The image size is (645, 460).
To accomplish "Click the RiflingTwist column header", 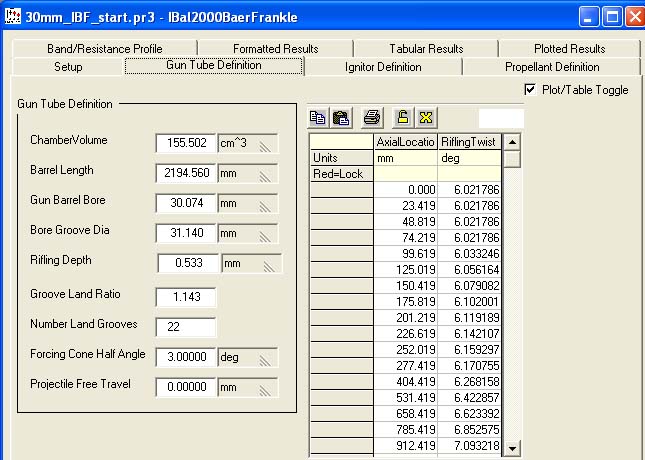I will pyautogui.click(x=469, y=142).
